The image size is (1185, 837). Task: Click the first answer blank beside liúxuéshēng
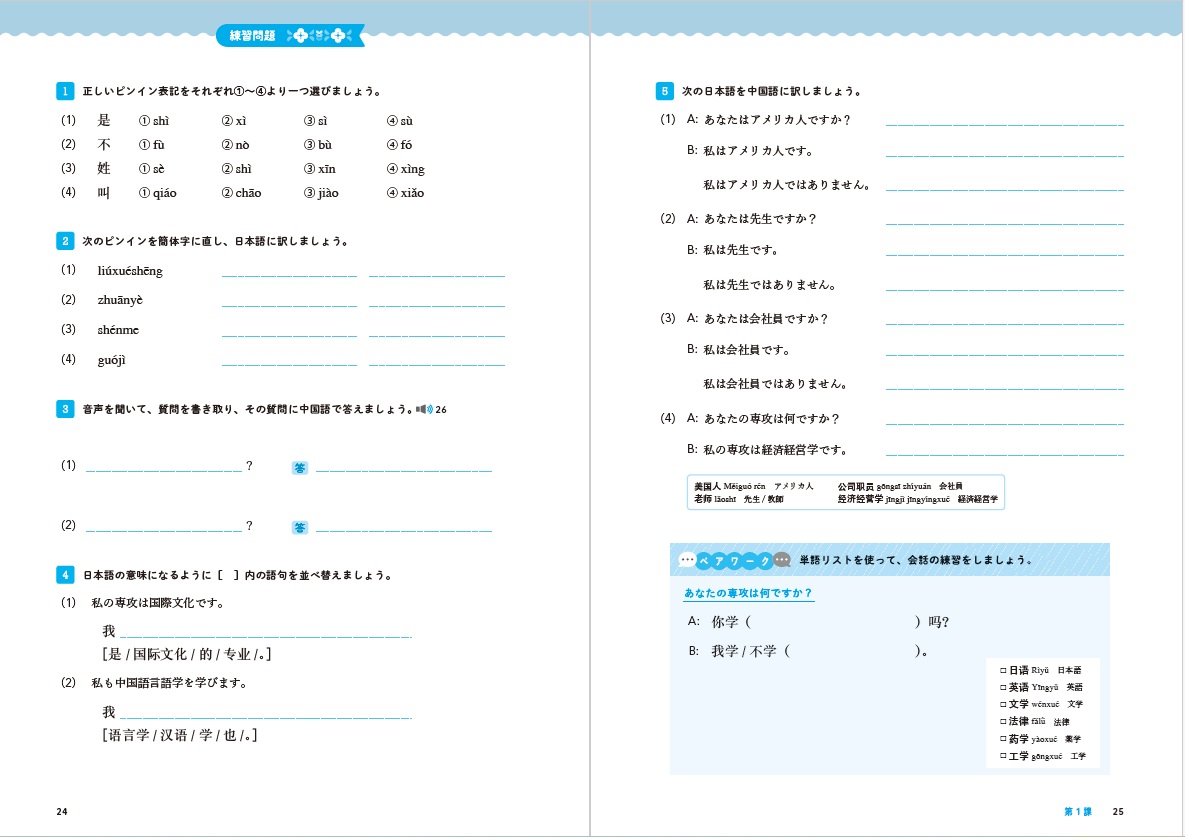pos(289,273)
